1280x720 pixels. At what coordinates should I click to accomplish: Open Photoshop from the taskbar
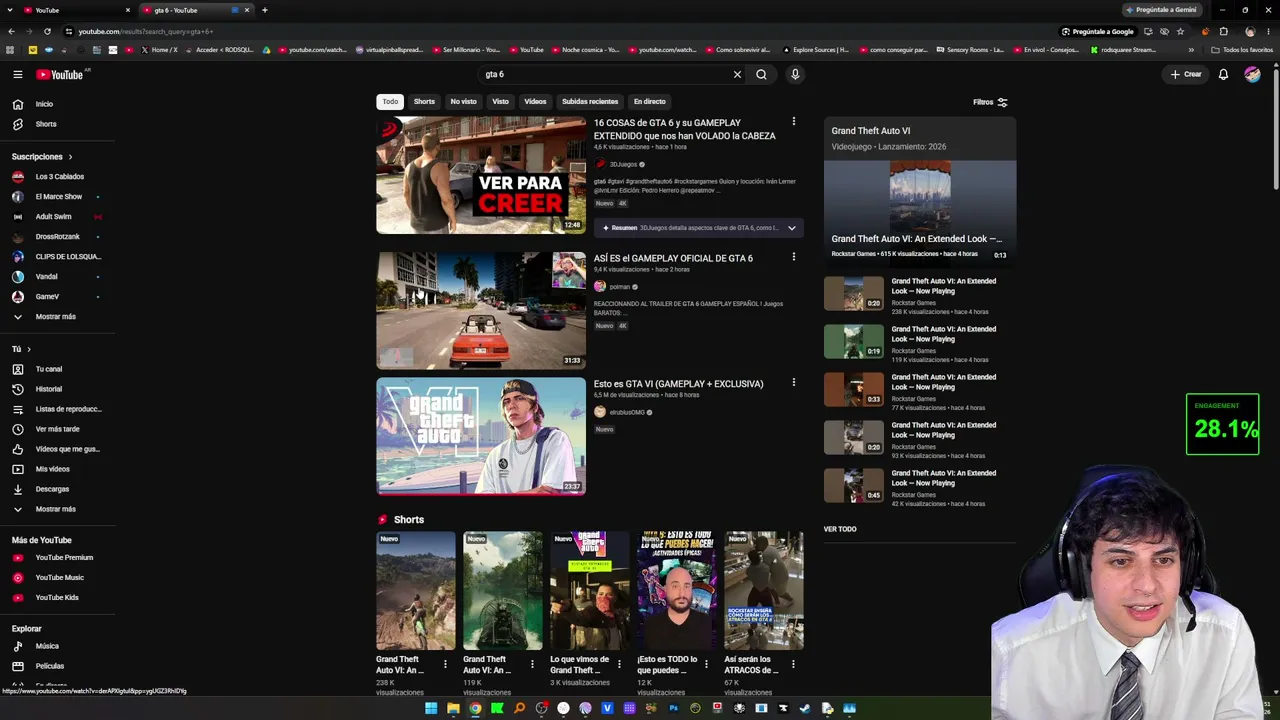point(673,708)
